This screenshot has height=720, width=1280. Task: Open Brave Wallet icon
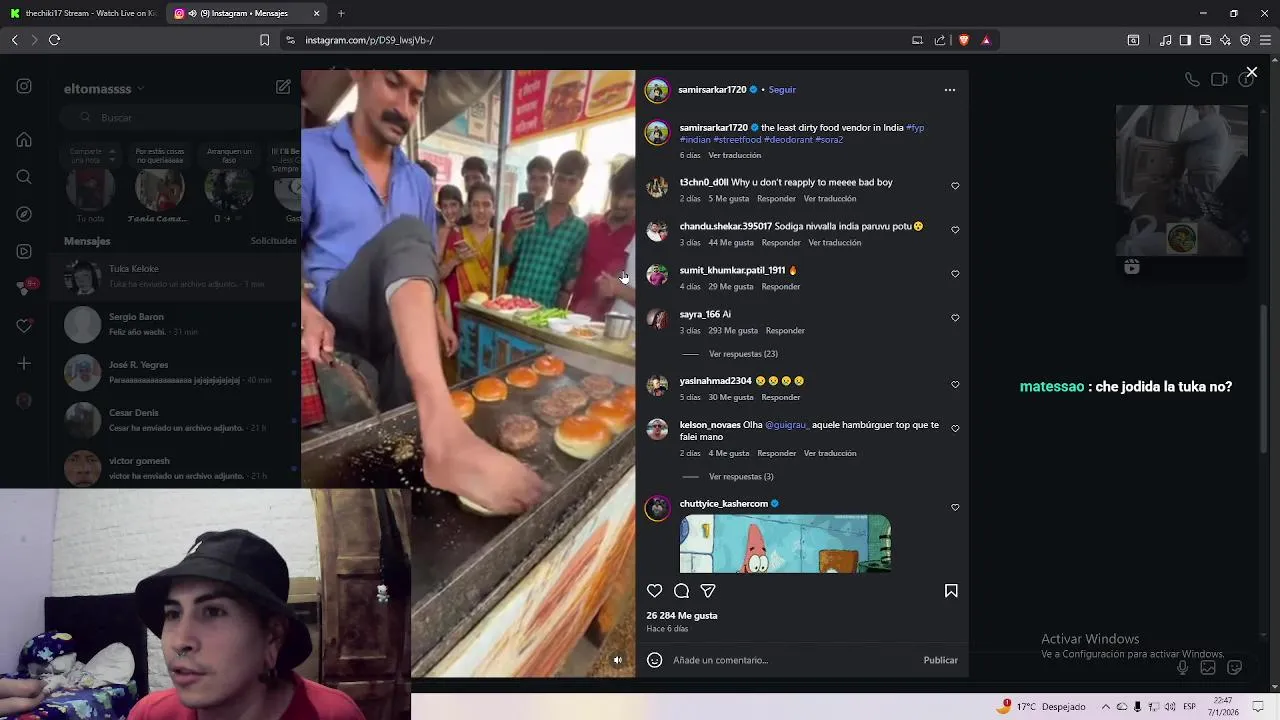tap(1205, 40)
